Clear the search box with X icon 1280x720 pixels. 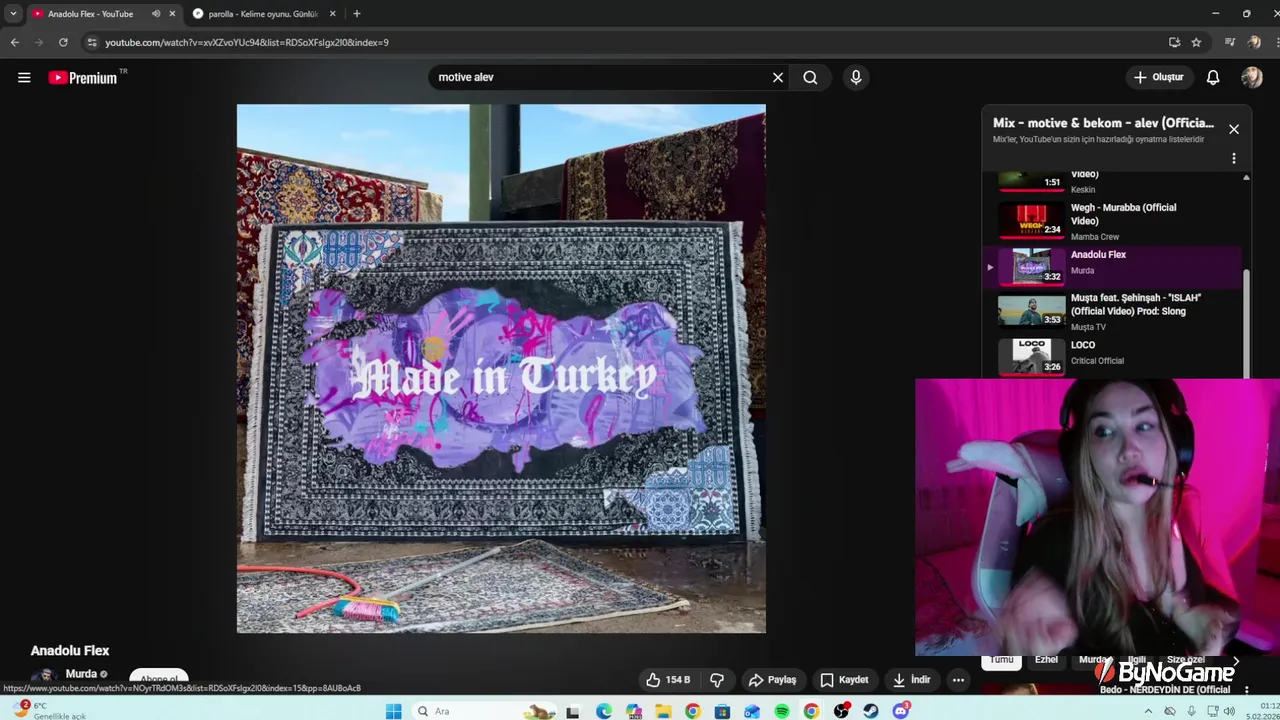pyautogui.click(x=777, y=77)
